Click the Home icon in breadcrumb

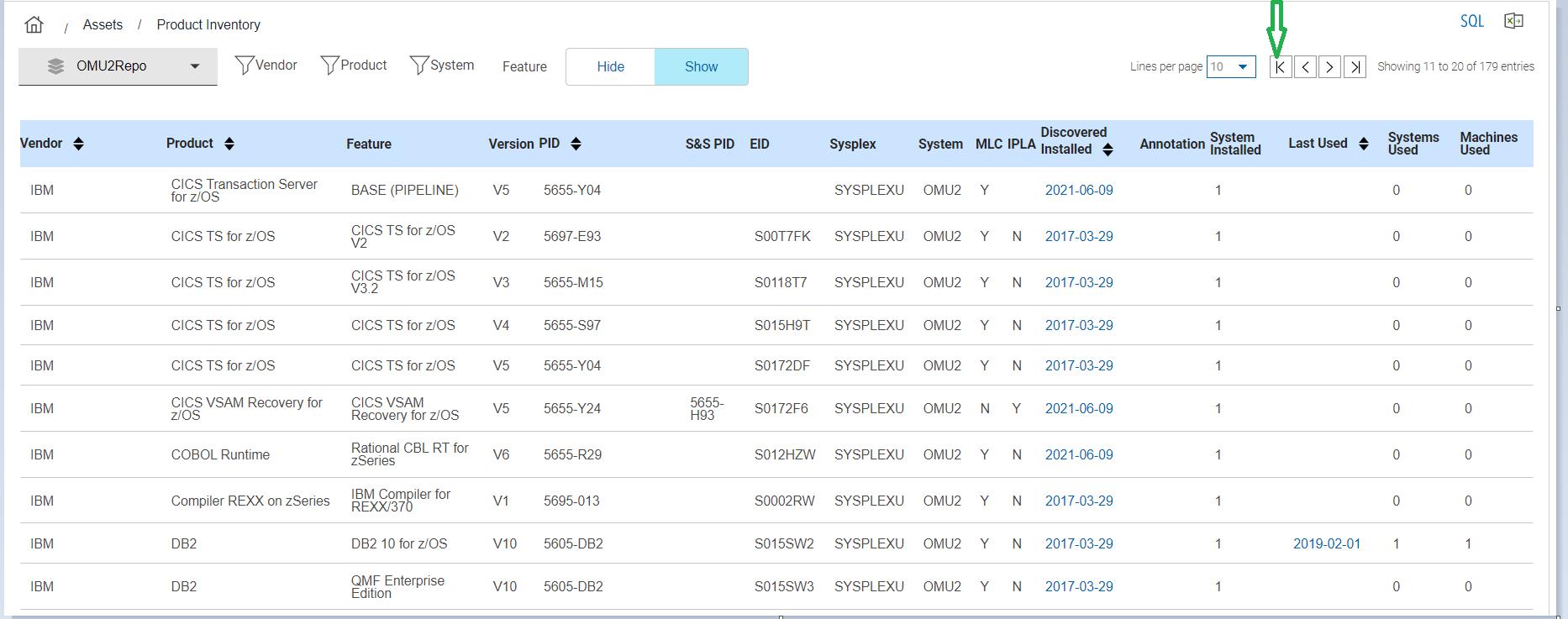(34, 24)
